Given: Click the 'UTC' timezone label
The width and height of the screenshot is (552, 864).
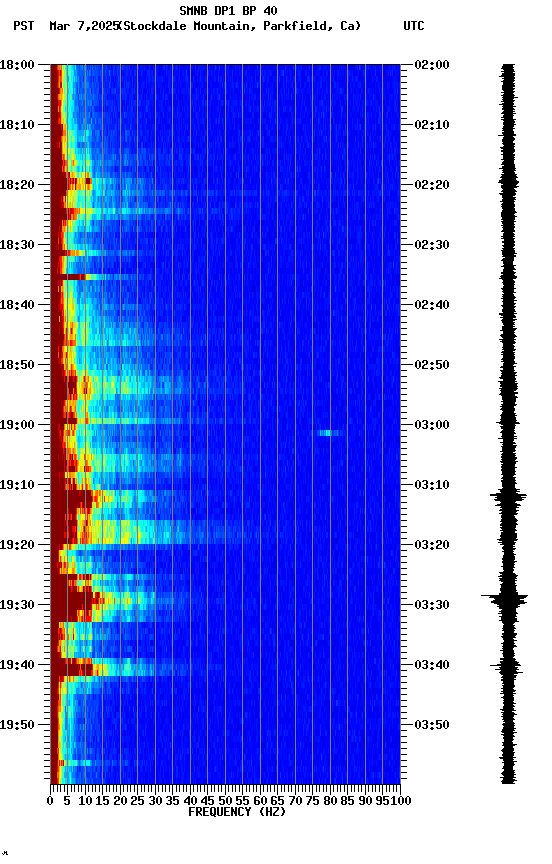Looking at the screenshot, I should (414, 26).
